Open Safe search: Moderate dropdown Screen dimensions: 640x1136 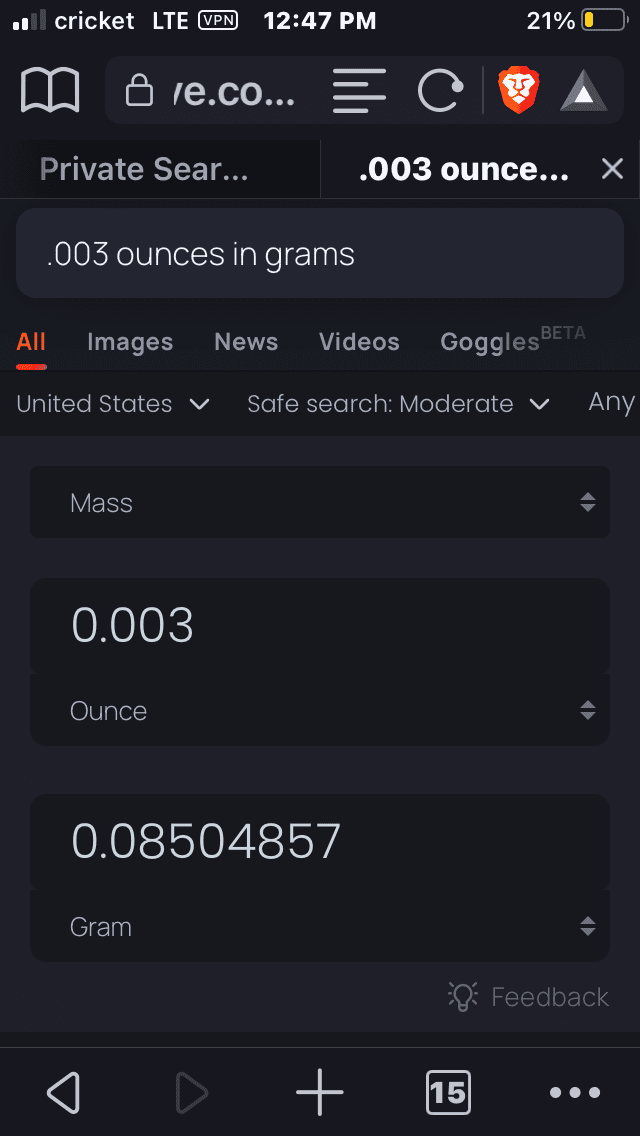pyautogui.click(x=398, y=404)
